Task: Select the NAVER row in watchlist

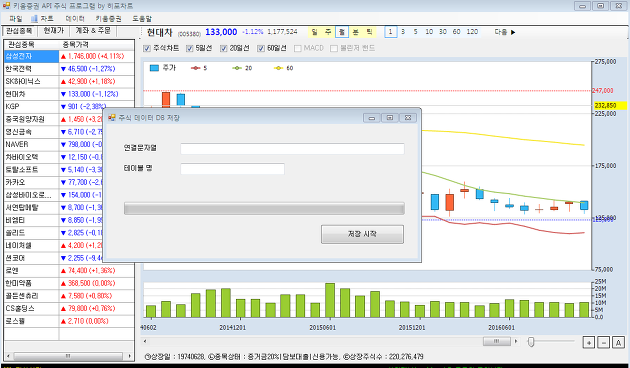Action: pos(53,145)
